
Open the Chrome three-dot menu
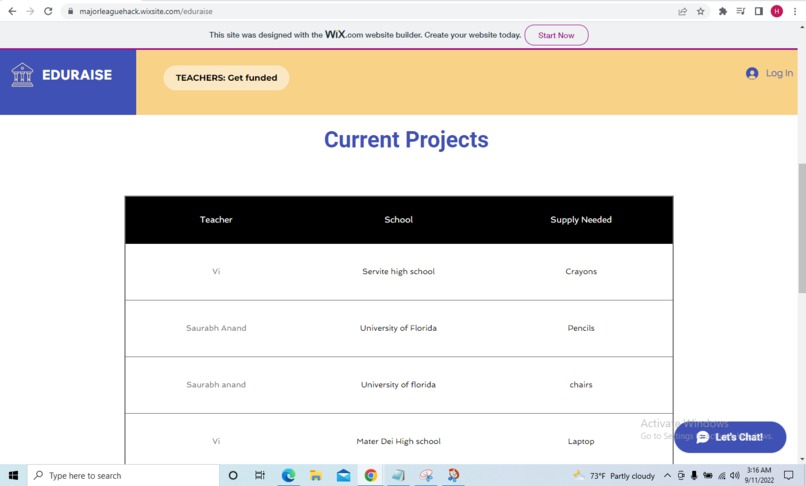coord(795,11)
